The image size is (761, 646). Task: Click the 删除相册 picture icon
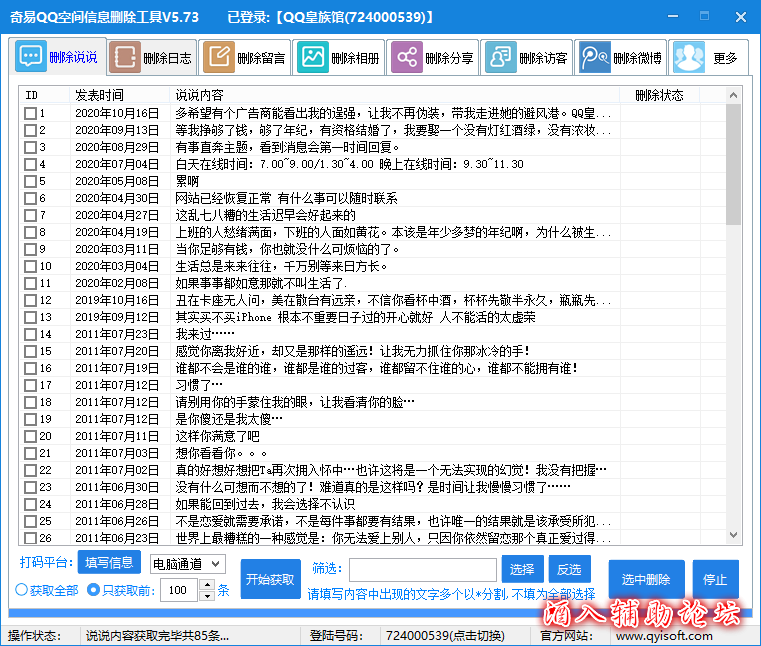(x=312, y=58)
